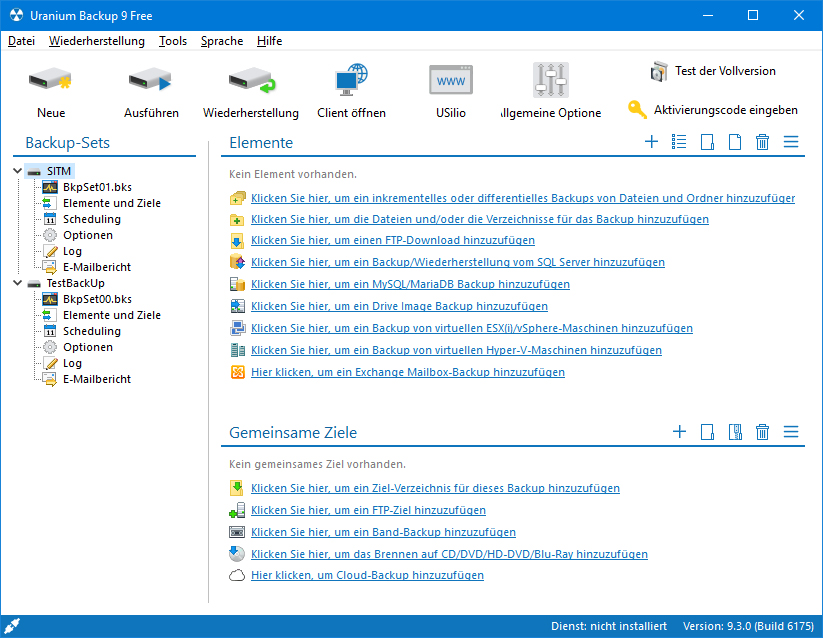The image size is (823, 638).
Task: Collapse the TestBackUp backup set chevron
Action: point(17,283)
